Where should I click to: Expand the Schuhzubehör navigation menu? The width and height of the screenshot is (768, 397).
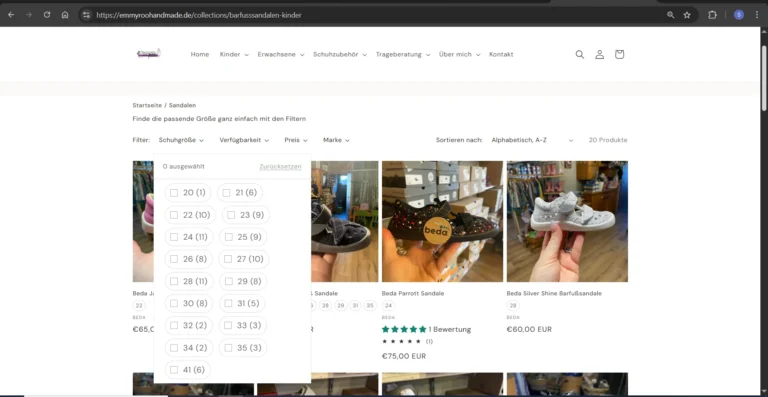pos(340,54)
